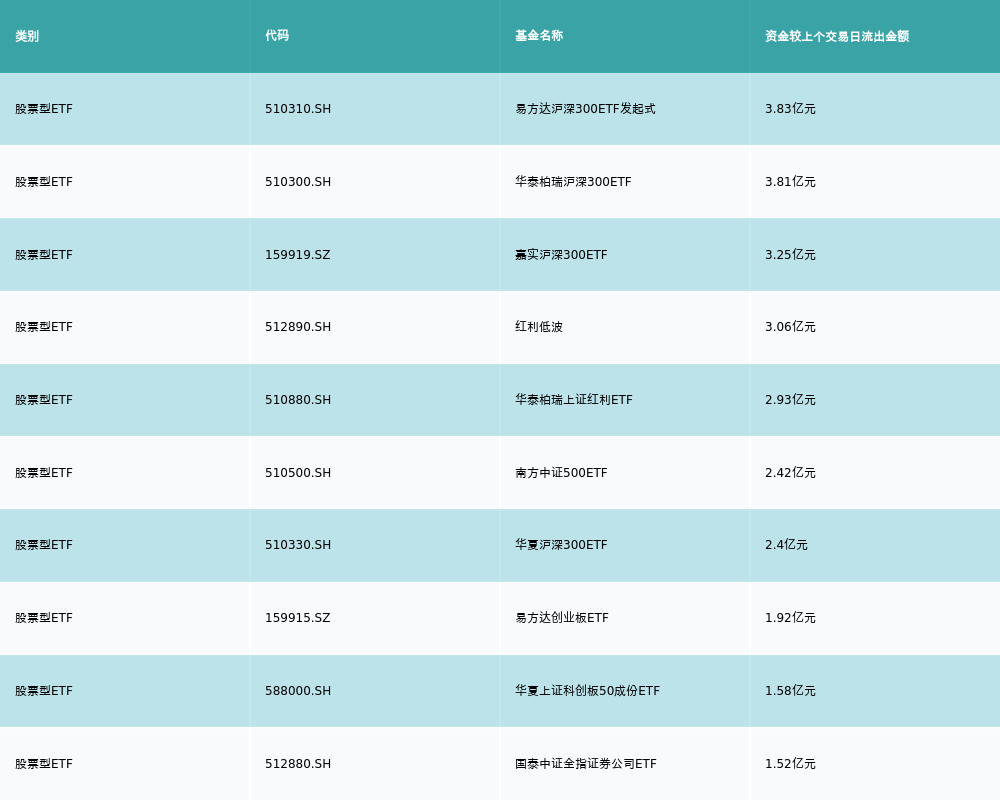Click 股票型ETF in the 510330.SH row
The width and height of the screenshot is (1000, 800).
point(44,545)
